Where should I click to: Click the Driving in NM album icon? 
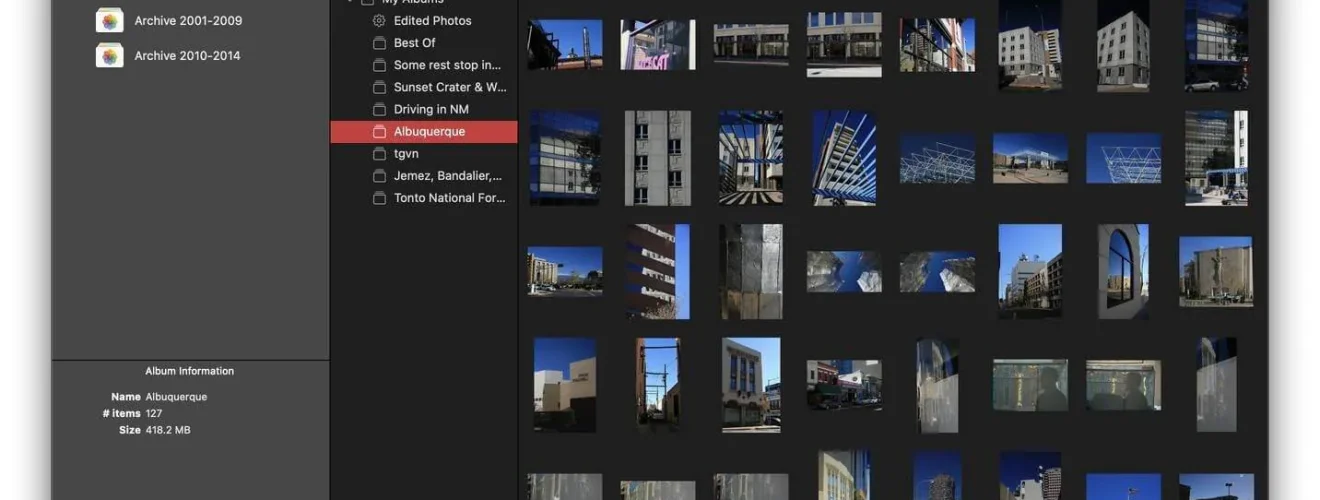click(x=379, y=109)
